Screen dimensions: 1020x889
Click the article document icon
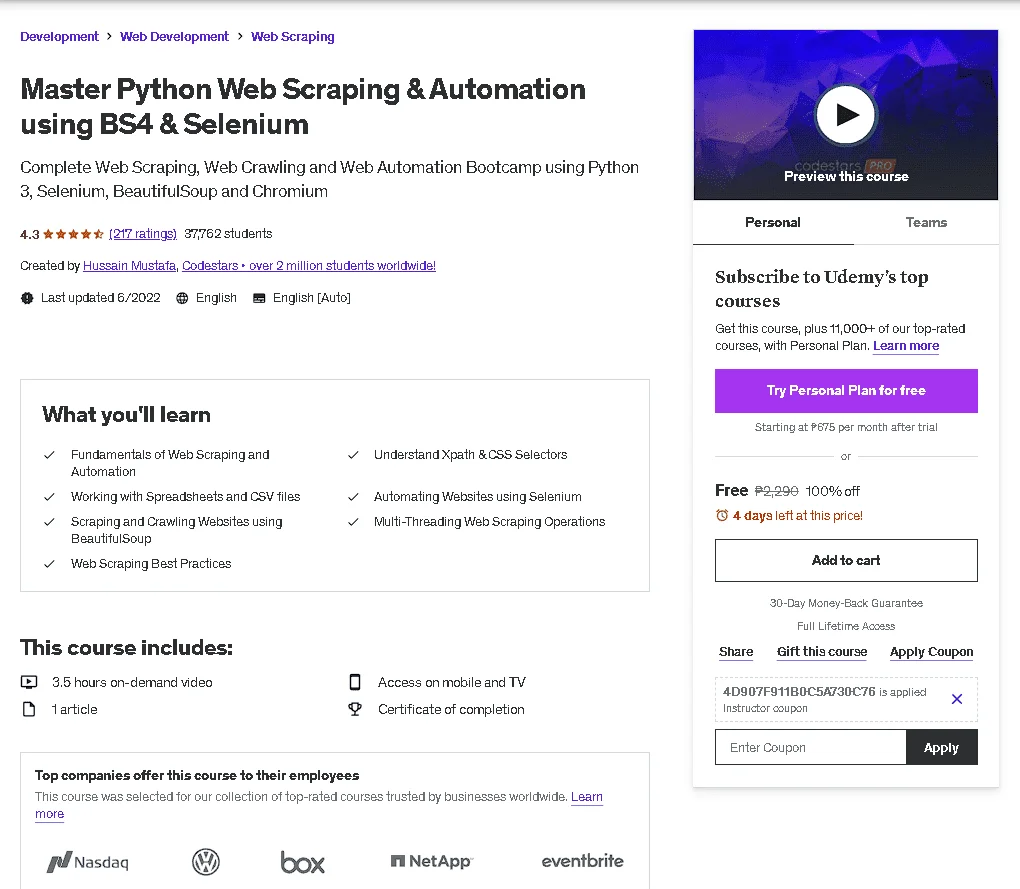29,709
